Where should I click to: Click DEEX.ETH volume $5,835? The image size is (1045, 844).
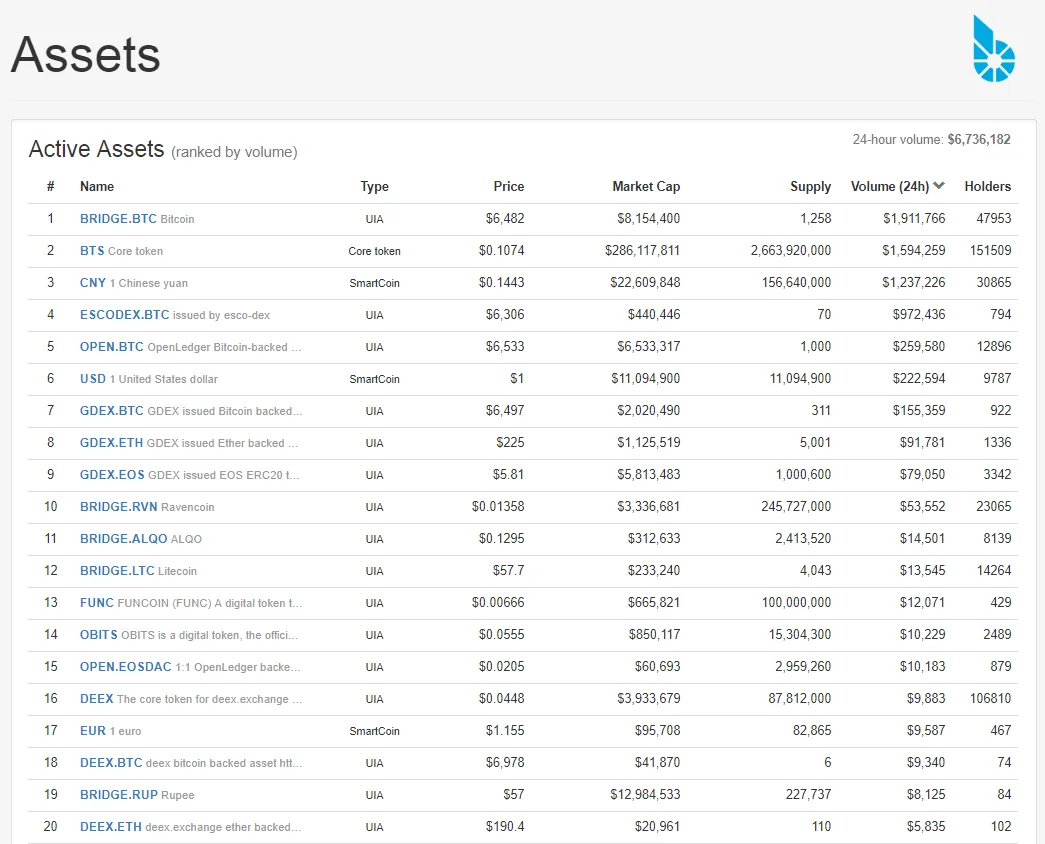[926, 827]
